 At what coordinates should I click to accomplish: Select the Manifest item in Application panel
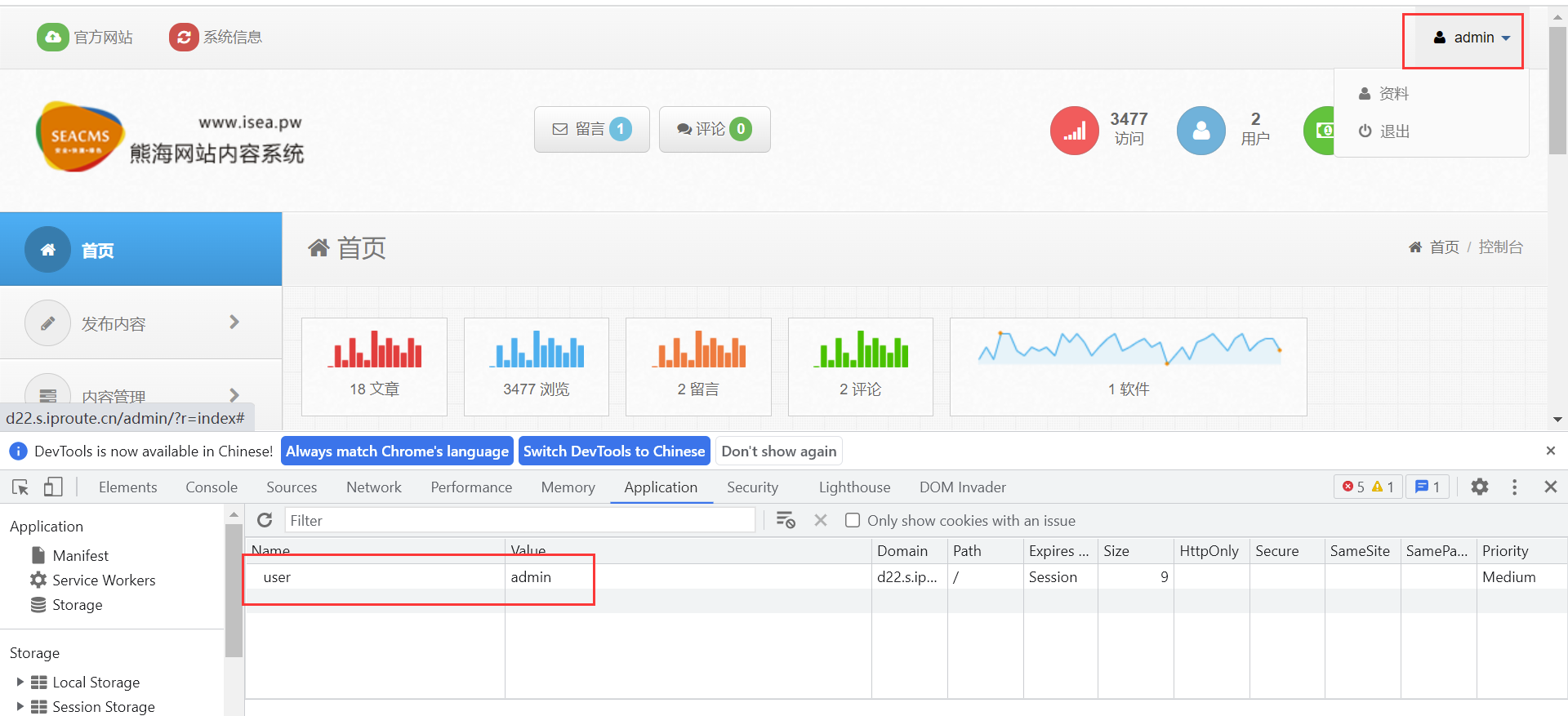80,555
